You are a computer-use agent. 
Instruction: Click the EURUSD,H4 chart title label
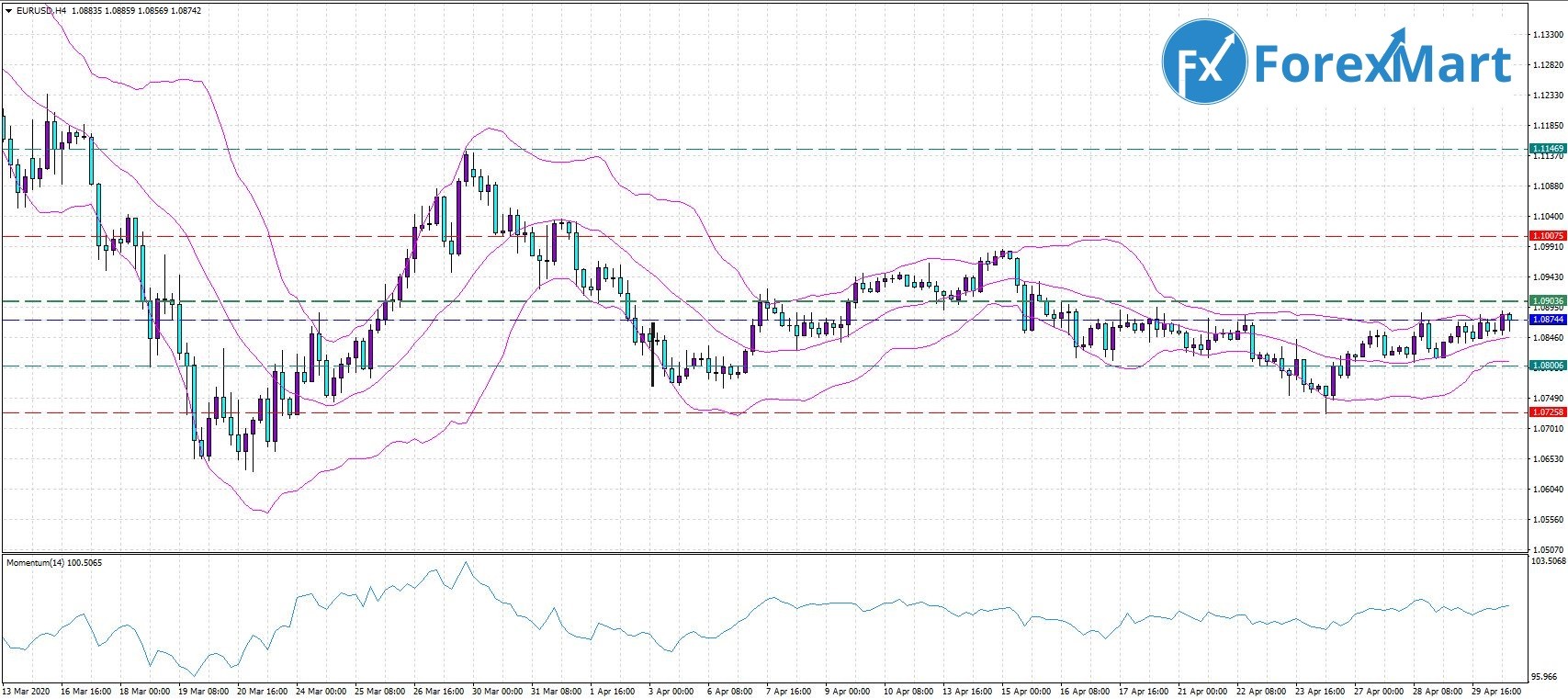click(x=39, y=11)
